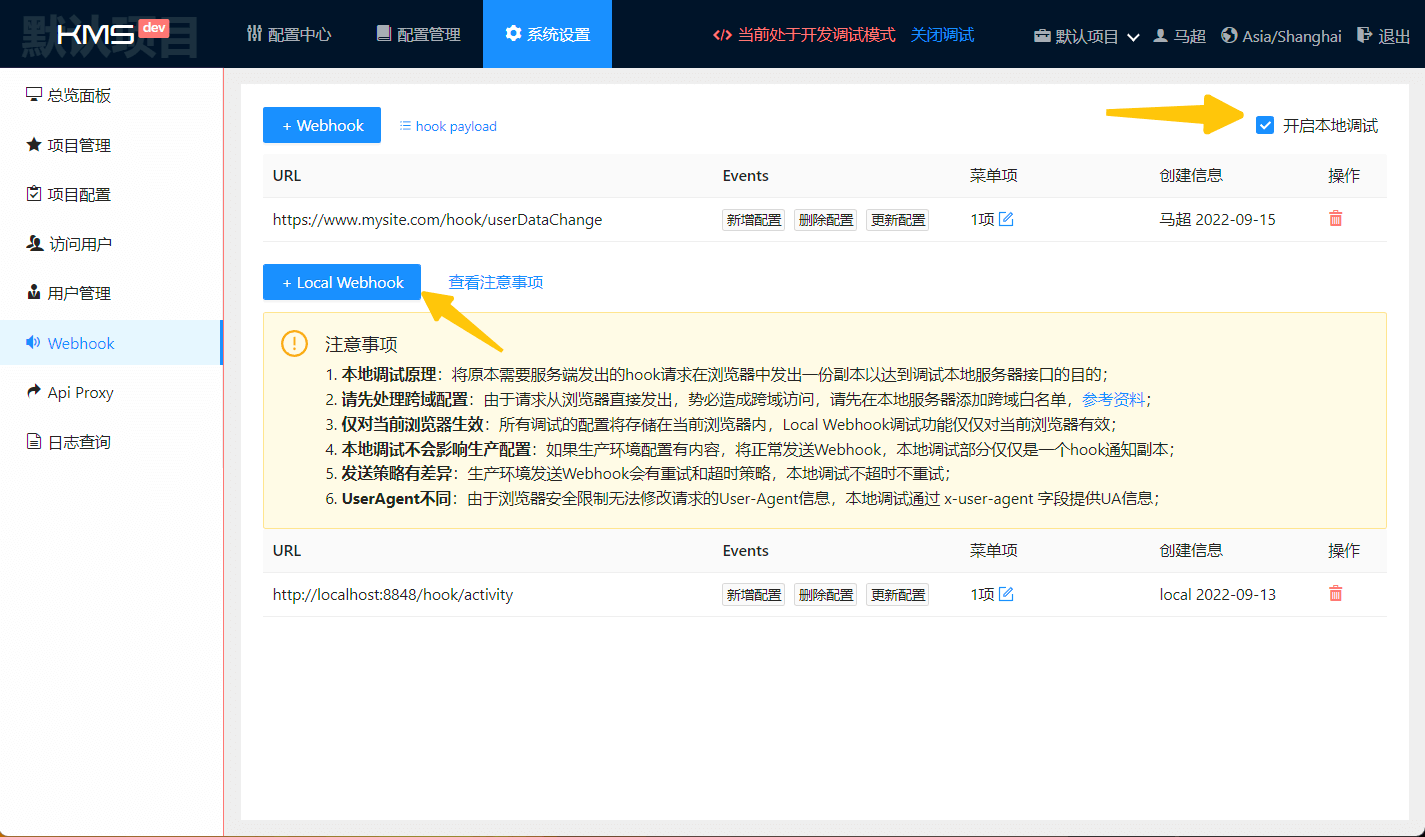Open the 默认项目 project dropdown

coord(1086,35)
